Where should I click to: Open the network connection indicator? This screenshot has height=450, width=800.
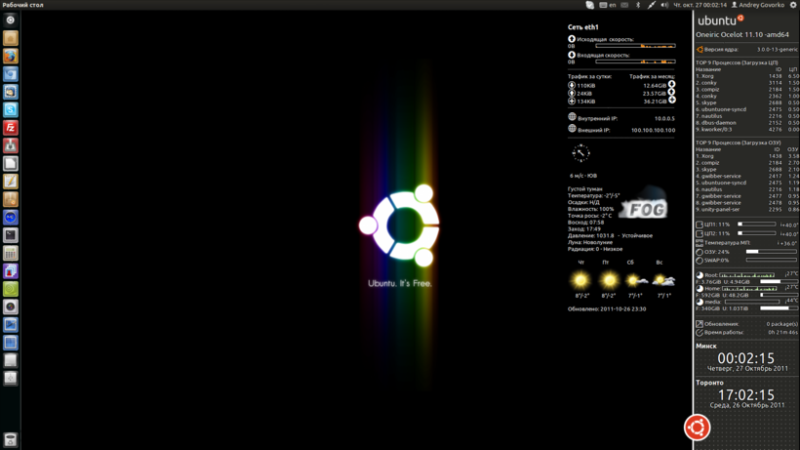(651, 5)
